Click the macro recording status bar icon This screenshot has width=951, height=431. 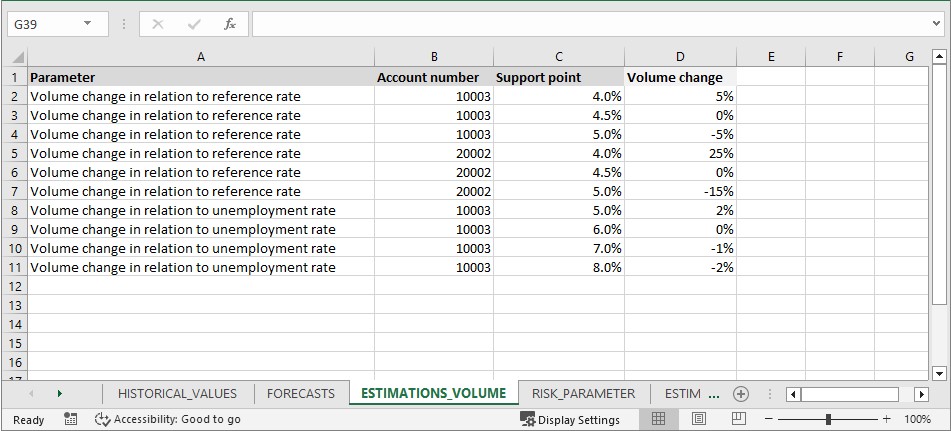tap(70, 419)
